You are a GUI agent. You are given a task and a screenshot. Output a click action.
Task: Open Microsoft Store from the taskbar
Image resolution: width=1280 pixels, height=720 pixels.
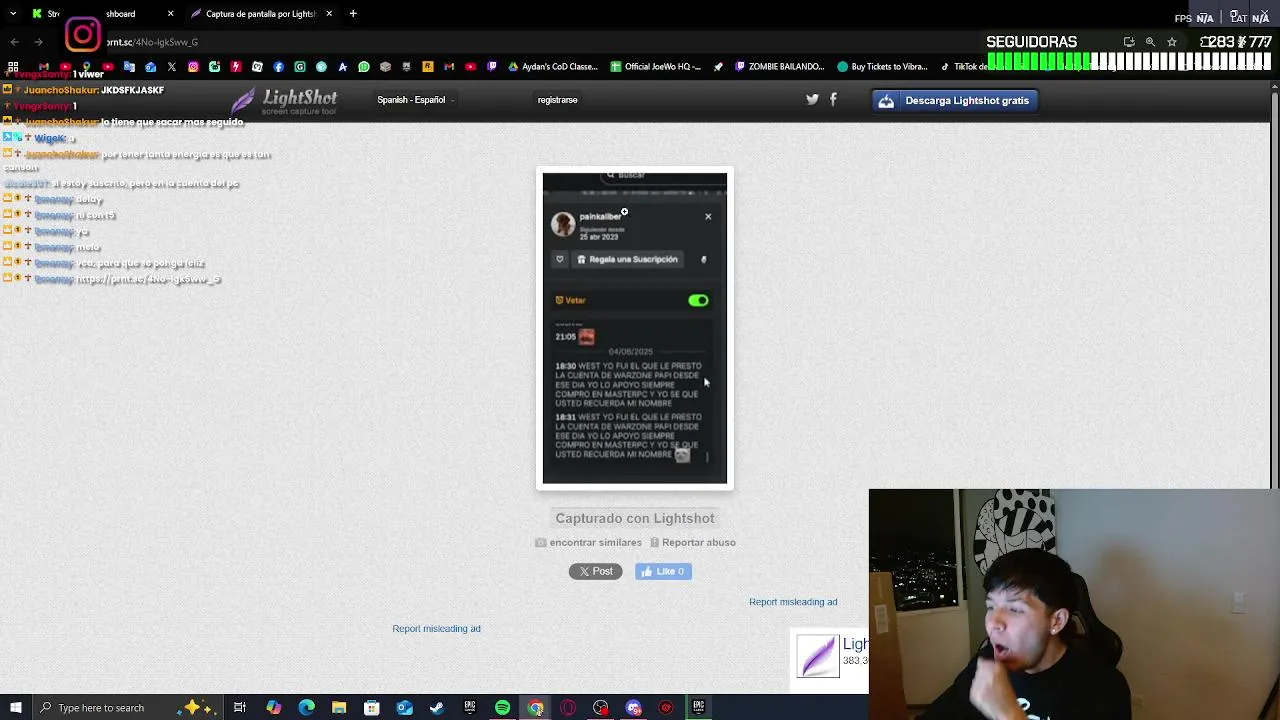coord(371,708)
